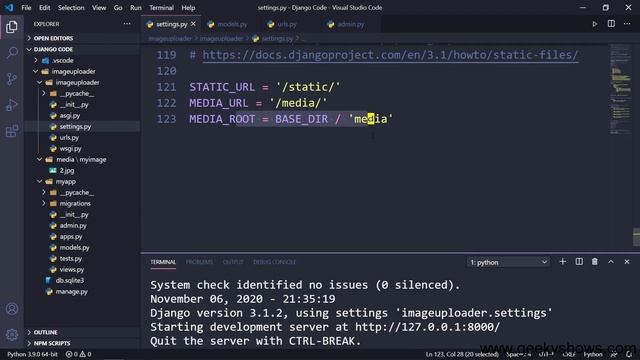Open notifications bell in status bar
Screen dimensions: 640x360
[x=629, y=354]
